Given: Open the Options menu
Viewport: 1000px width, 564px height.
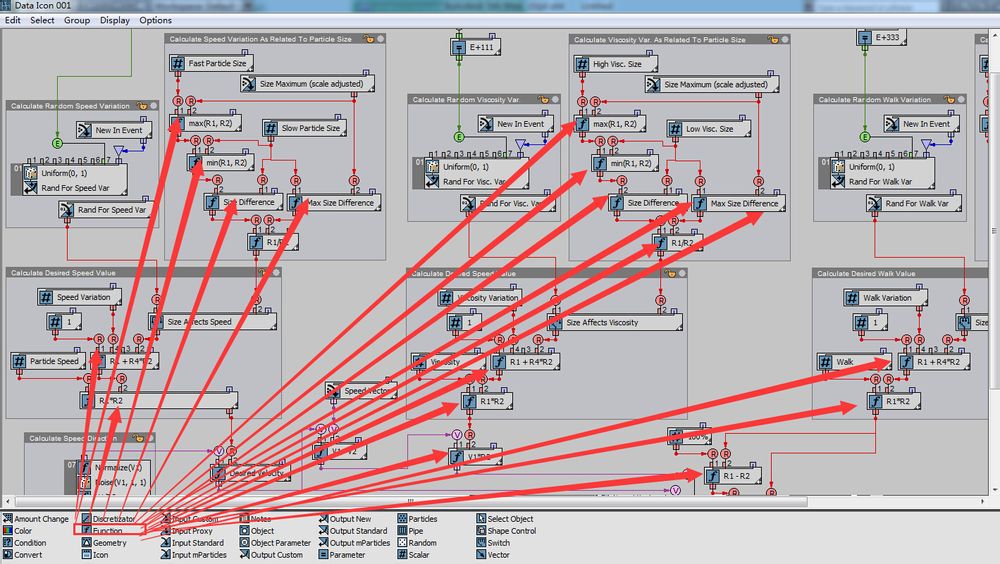Looking at the screenshot, I should point(156,20).
